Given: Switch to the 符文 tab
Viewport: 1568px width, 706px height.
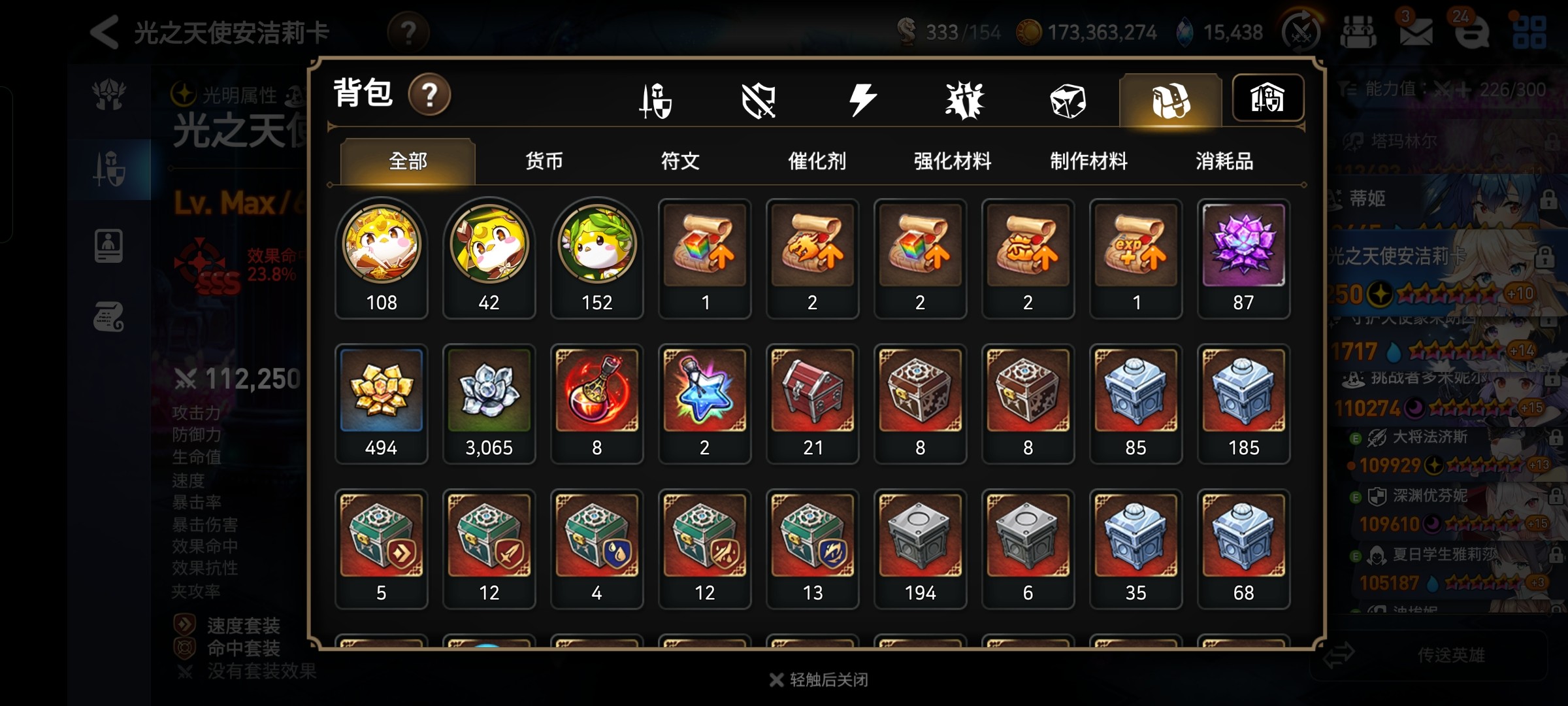Looking at the screenshot, I should click(680, 161).
